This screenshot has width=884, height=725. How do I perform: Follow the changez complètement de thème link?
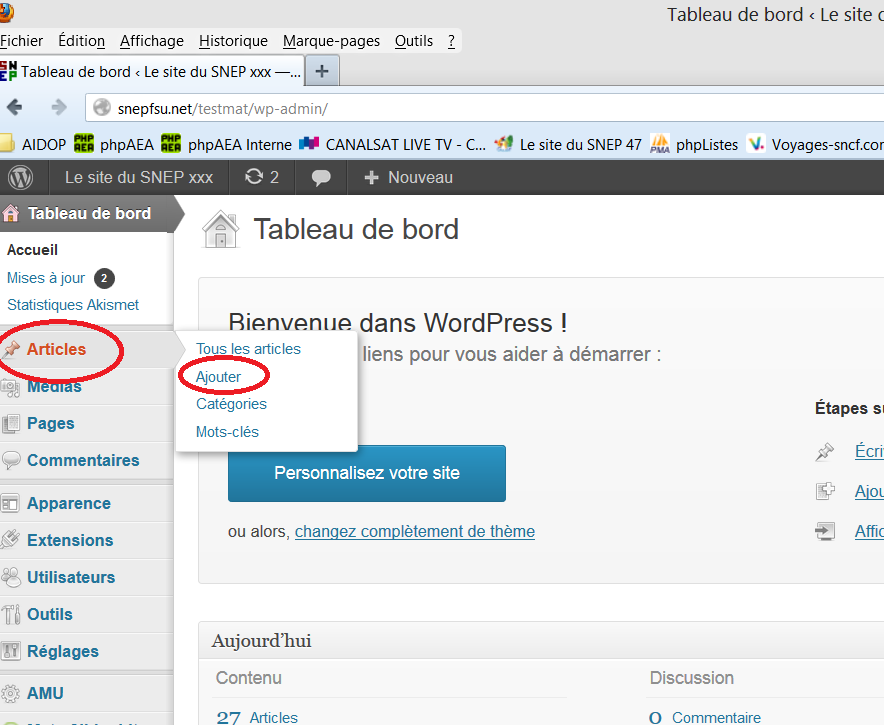pos(414,531)
